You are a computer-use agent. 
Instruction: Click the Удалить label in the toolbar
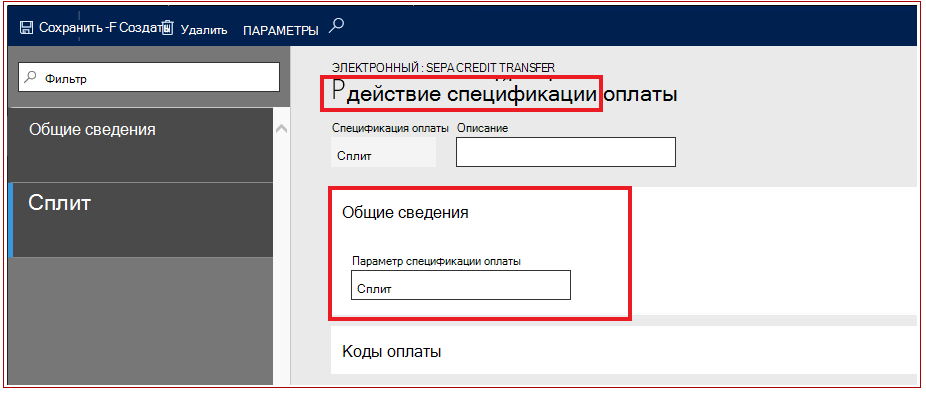pyautogui.click(x=204, y=30)
